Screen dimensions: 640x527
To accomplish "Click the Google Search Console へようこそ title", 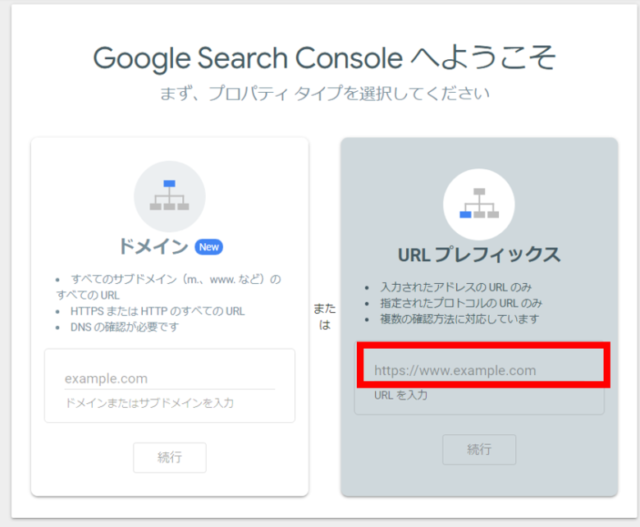I will pyautogui.click(x=324, y=58).
